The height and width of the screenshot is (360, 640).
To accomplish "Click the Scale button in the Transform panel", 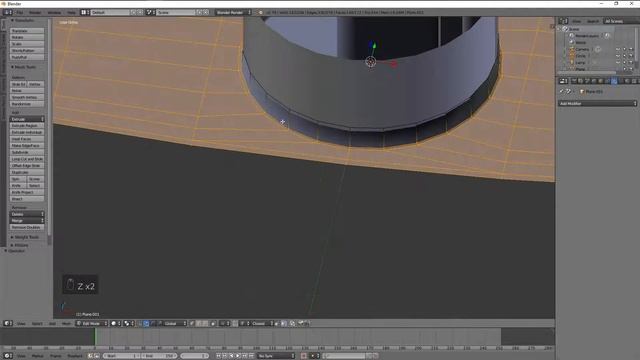I will pyautogui.click(x=27, y=44).
